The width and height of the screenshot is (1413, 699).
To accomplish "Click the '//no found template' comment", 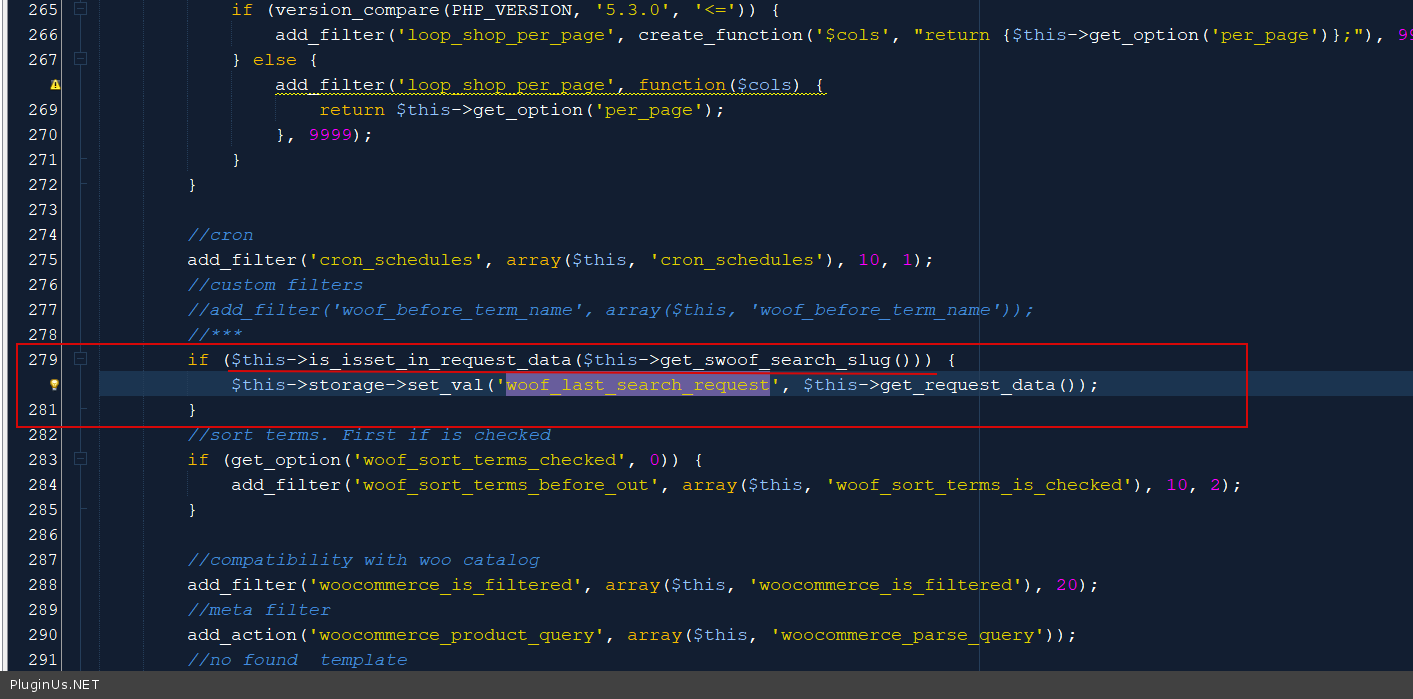I will click(297, 660).
